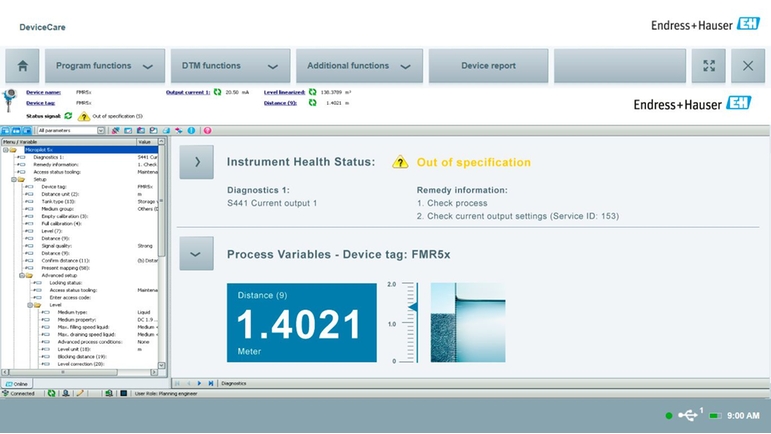
Task: Expand the Instrument Health Status section
Action: point(196,162)
